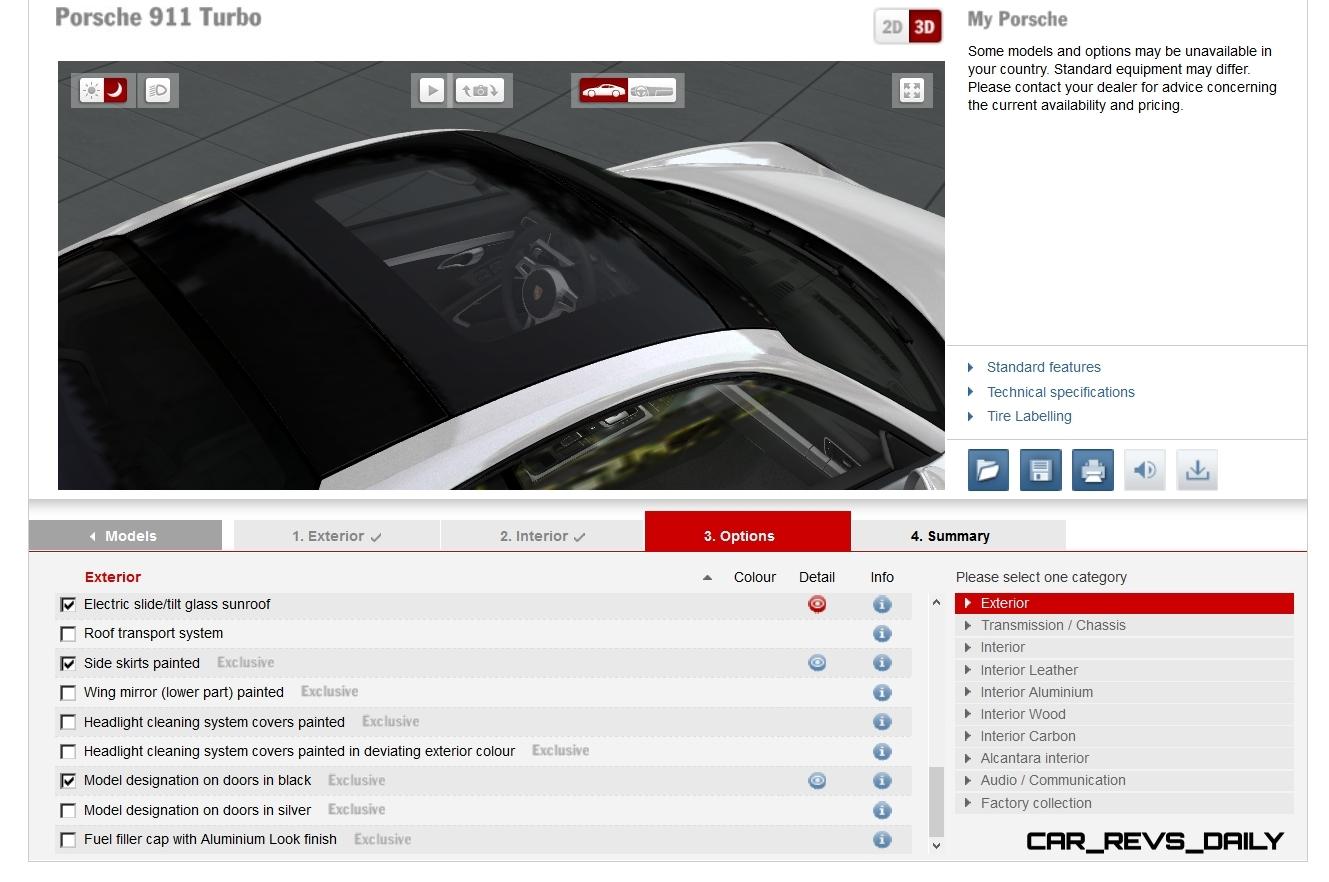This screenshot has width=1329, height=882.
Task: Collapse the Exterior options list with up triangle
Action: click(x=708, y=577)
